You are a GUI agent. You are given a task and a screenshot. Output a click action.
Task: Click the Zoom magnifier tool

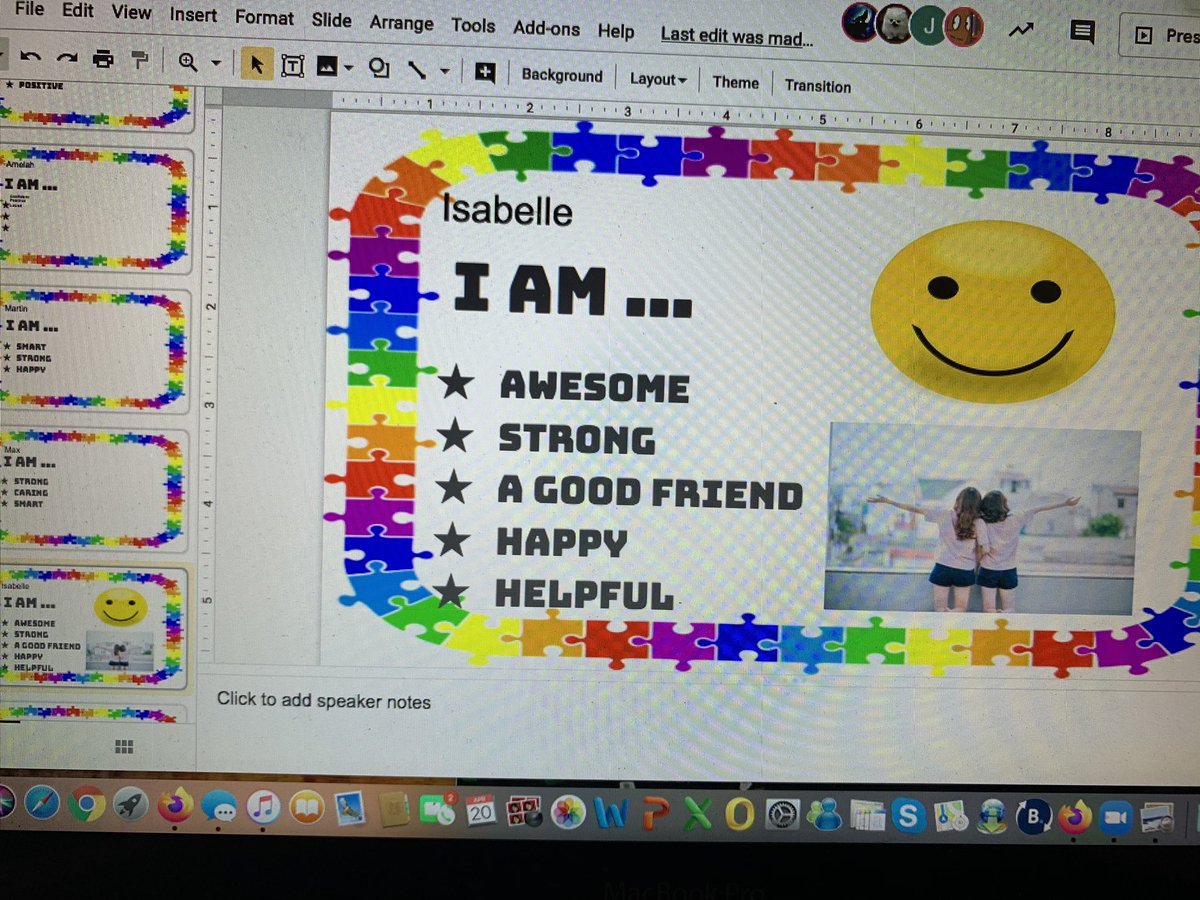tap(188, 62)
